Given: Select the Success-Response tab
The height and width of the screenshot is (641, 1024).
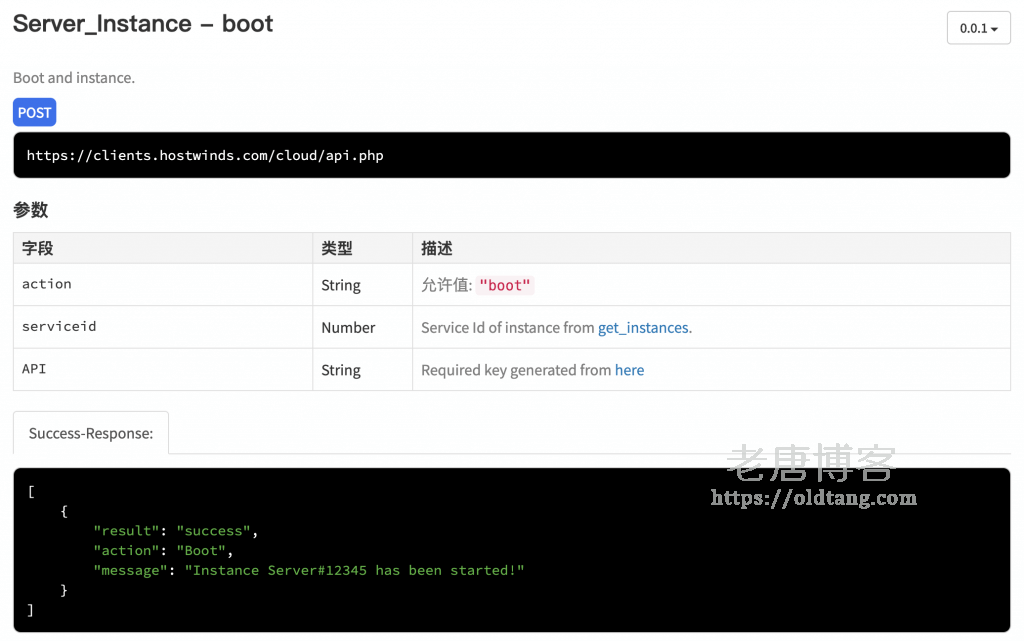Looking at the screenshot, I should coord(91,433).
